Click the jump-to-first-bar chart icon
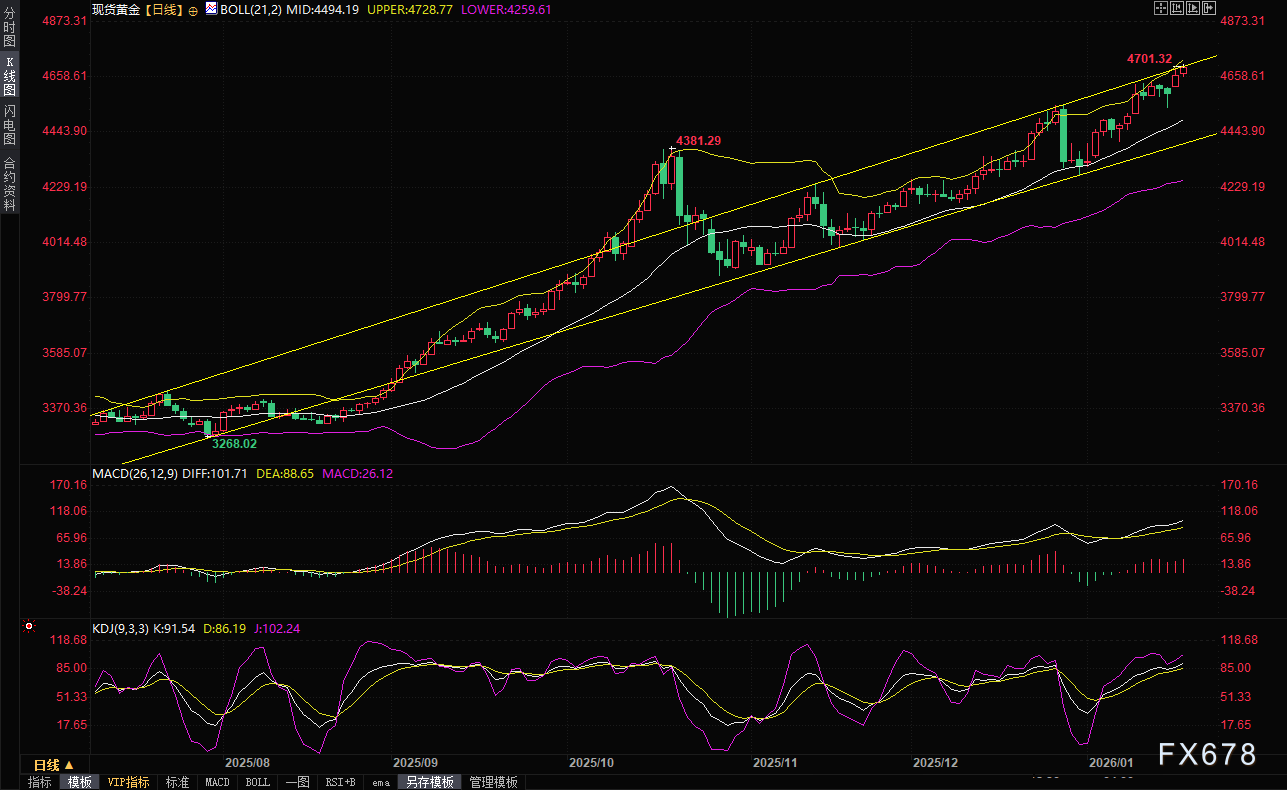 1178,8
